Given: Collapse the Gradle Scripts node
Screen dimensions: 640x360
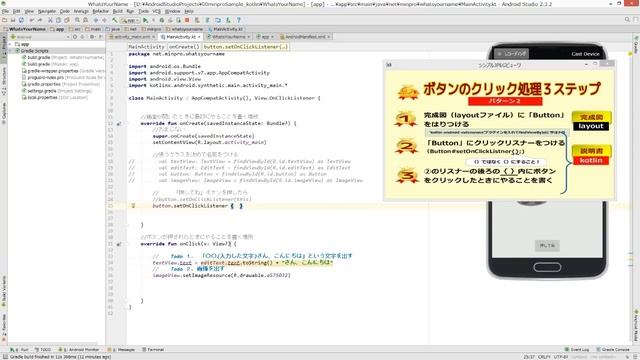Looking at the screenshot, I should click(11, 51).
